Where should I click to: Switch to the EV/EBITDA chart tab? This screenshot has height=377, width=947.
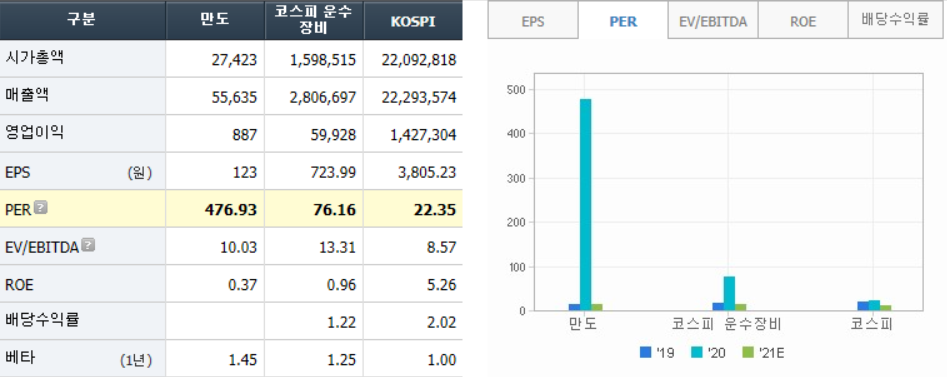tap(713, 21)
